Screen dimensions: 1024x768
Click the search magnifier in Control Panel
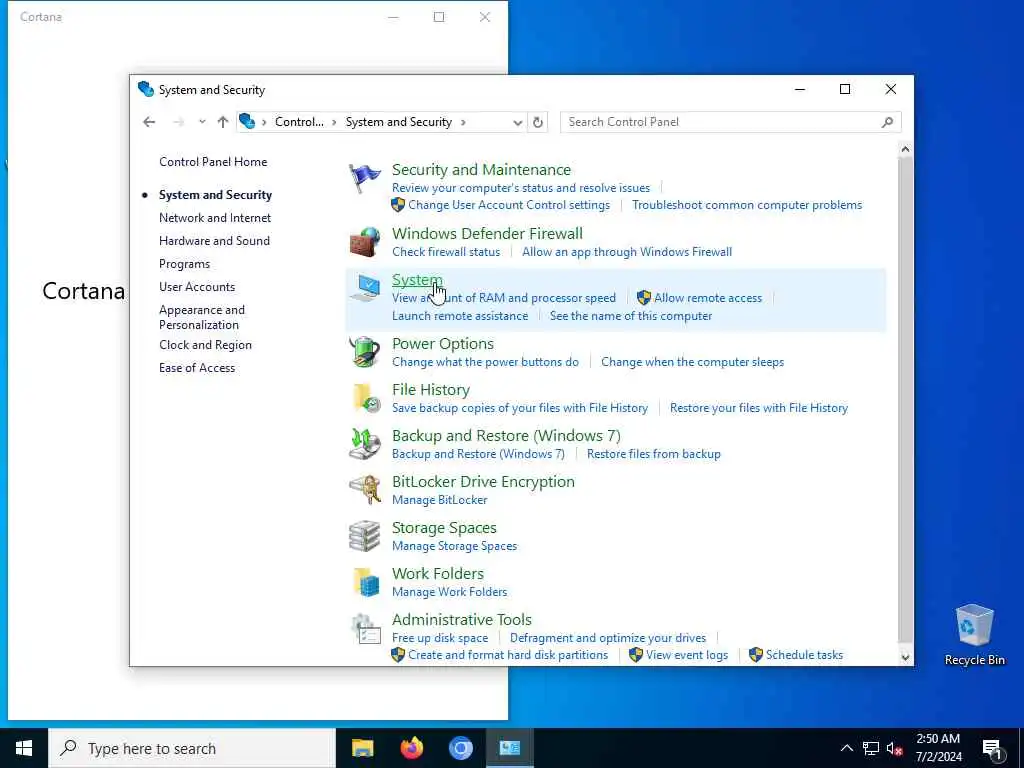coord(887,122)
